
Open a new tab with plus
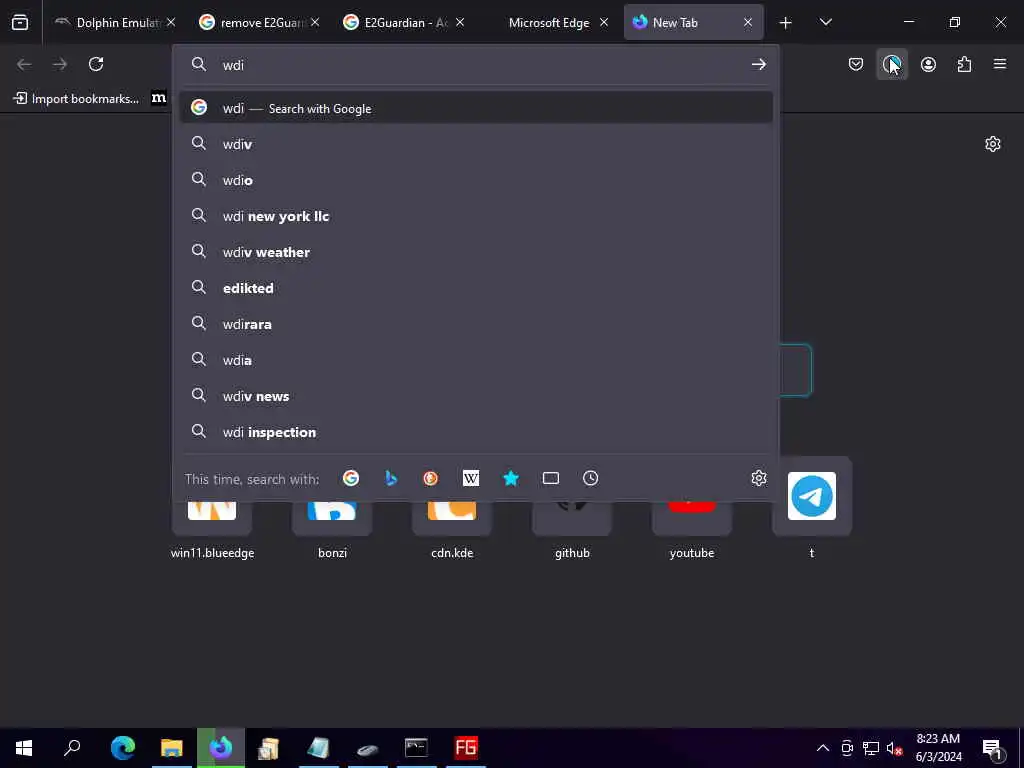785,23
